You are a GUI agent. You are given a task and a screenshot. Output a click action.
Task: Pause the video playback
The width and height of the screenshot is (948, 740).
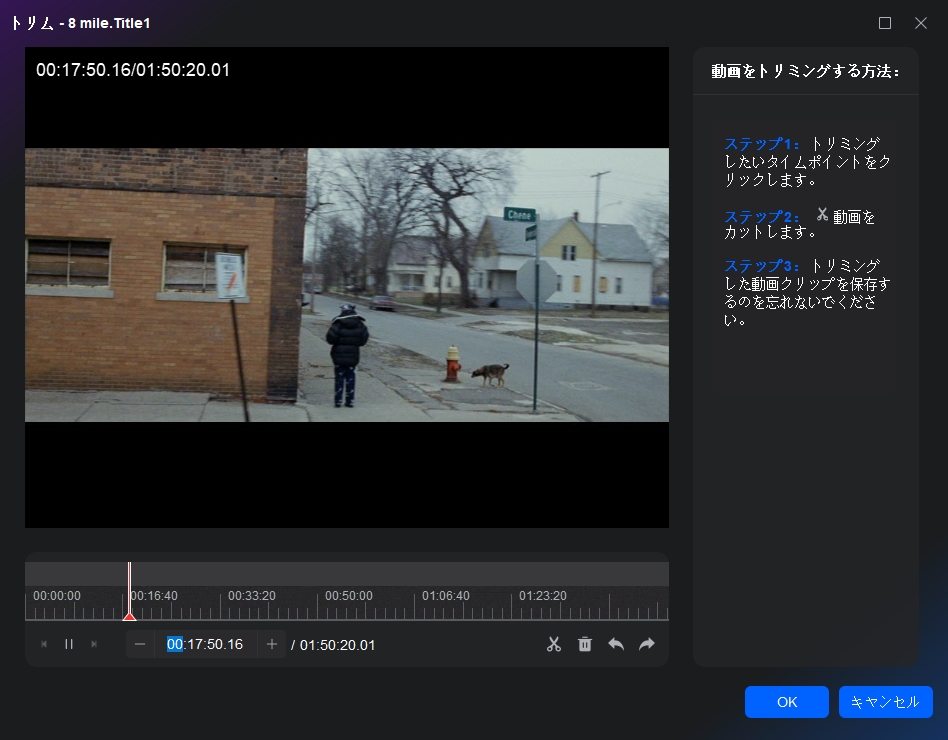[x=69, y=644]
